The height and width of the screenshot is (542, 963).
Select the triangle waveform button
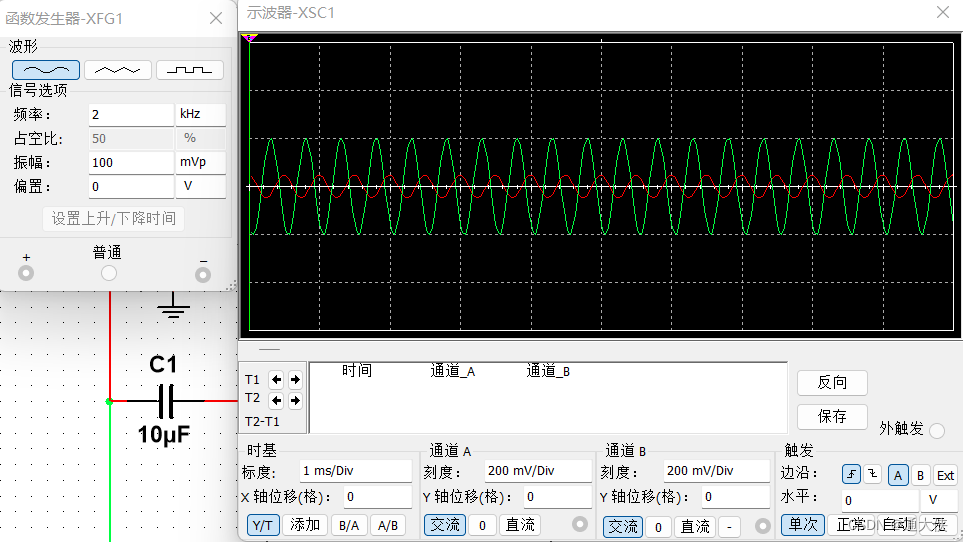pos(117,70)
